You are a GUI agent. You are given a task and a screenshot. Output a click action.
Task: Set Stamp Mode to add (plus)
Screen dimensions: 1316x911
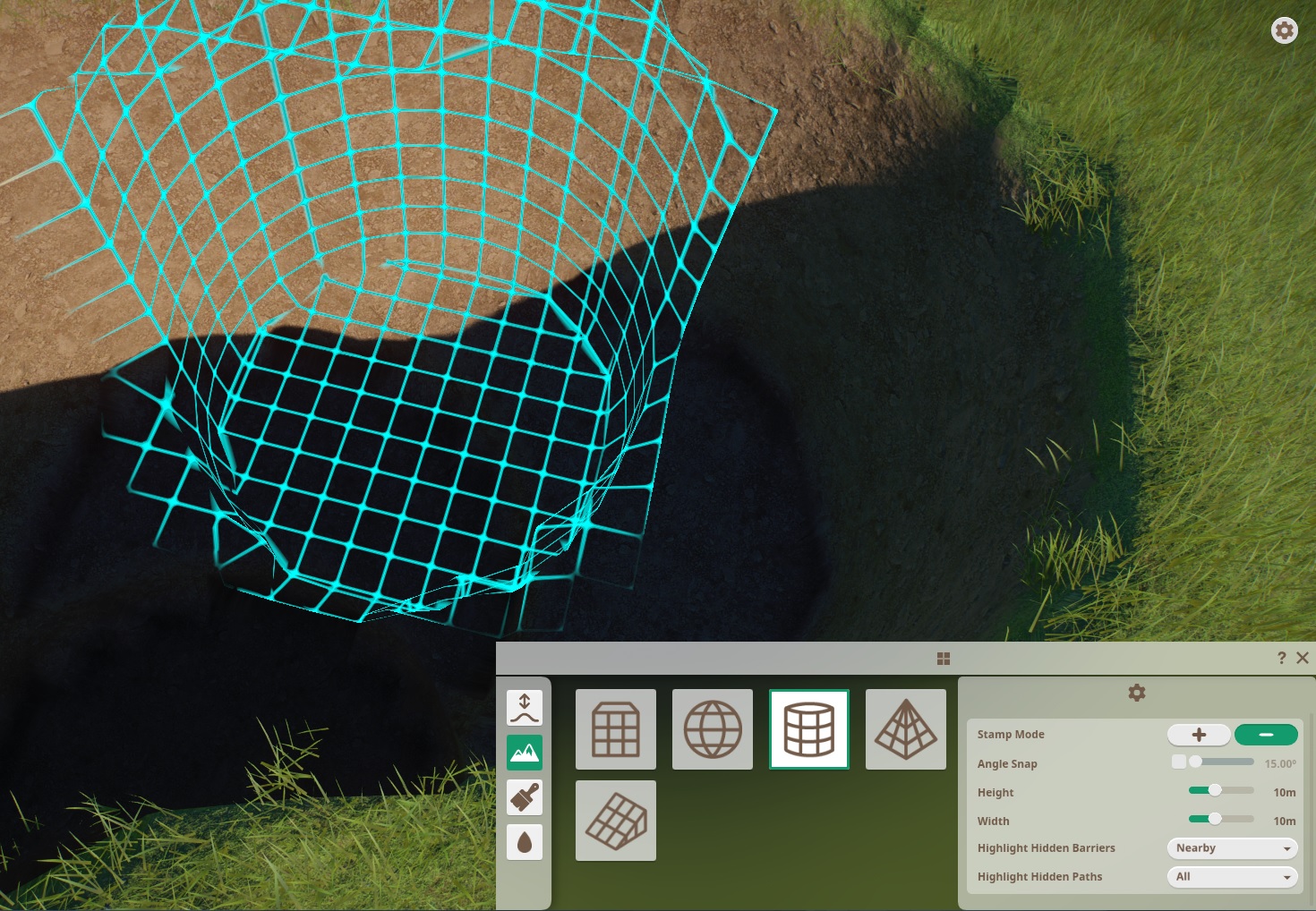point(1199,735)
